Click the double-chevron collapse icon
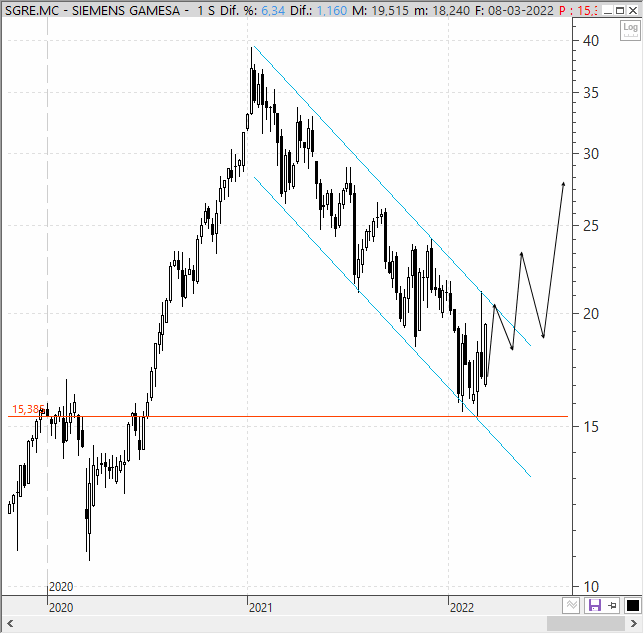The width and height of the screenshot is (644, 634). click(571, 605)
